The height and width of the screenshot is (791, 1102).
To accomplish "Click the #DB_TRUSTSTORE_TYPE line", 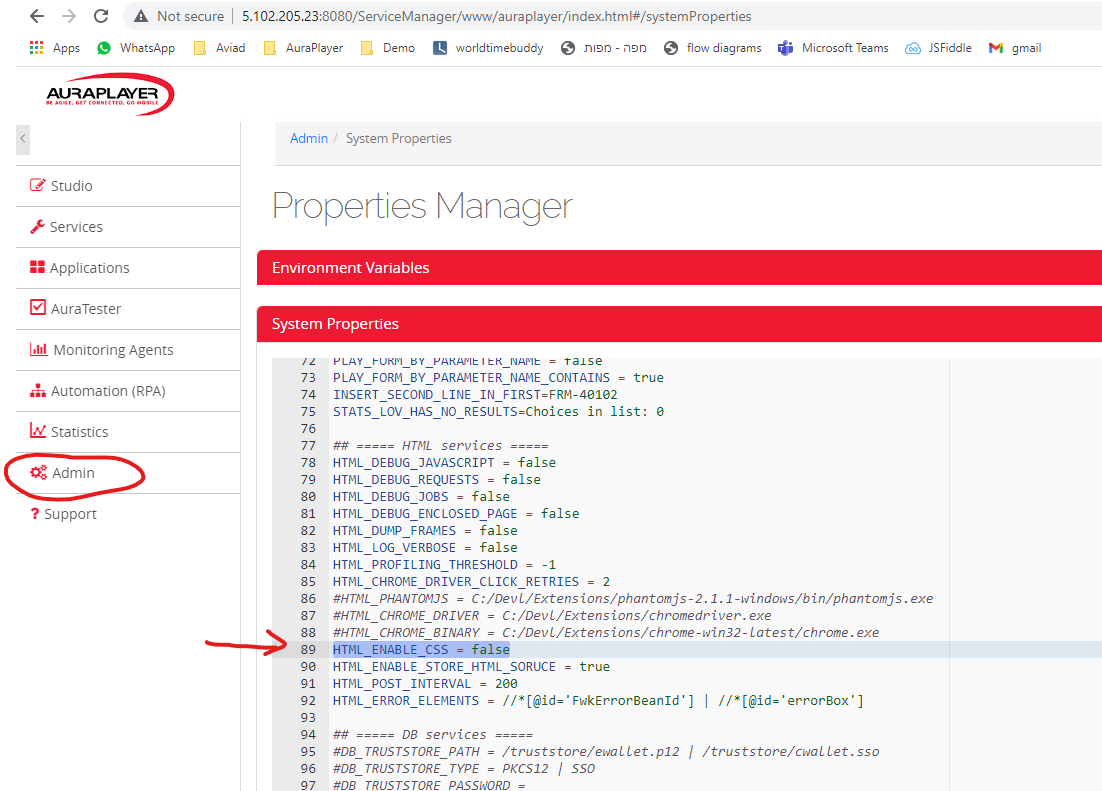I will [464, 769].
